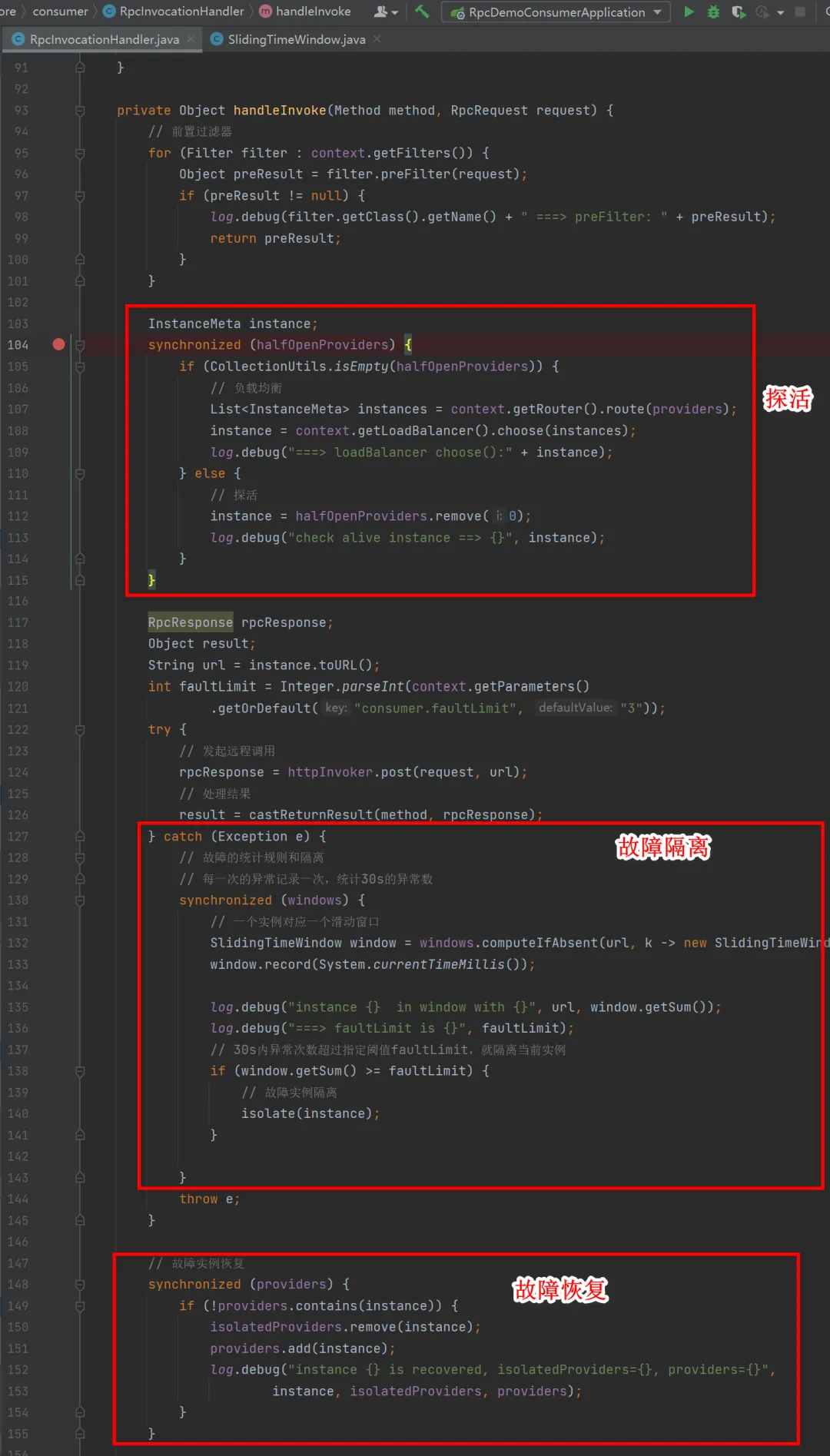
Task: Collapse the for-loop fold marker at line 95
Action: (x=80, y=153)
